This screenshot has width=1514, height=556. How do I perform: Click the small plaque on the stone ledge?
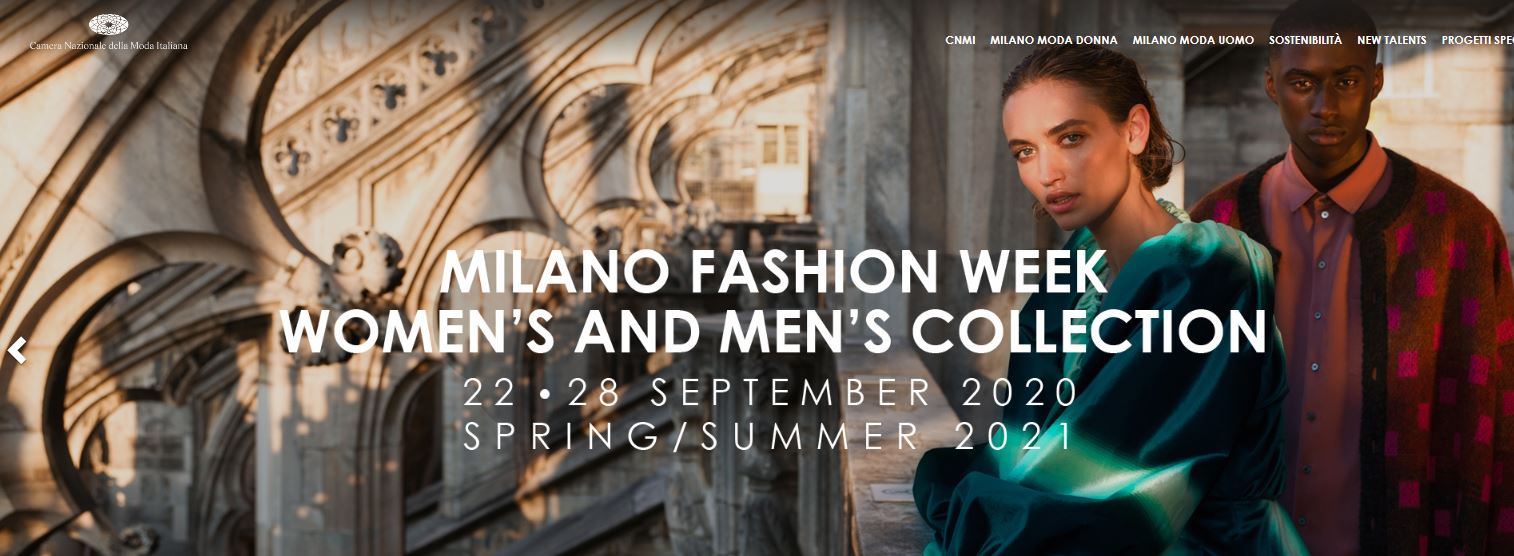click(892, 492)
